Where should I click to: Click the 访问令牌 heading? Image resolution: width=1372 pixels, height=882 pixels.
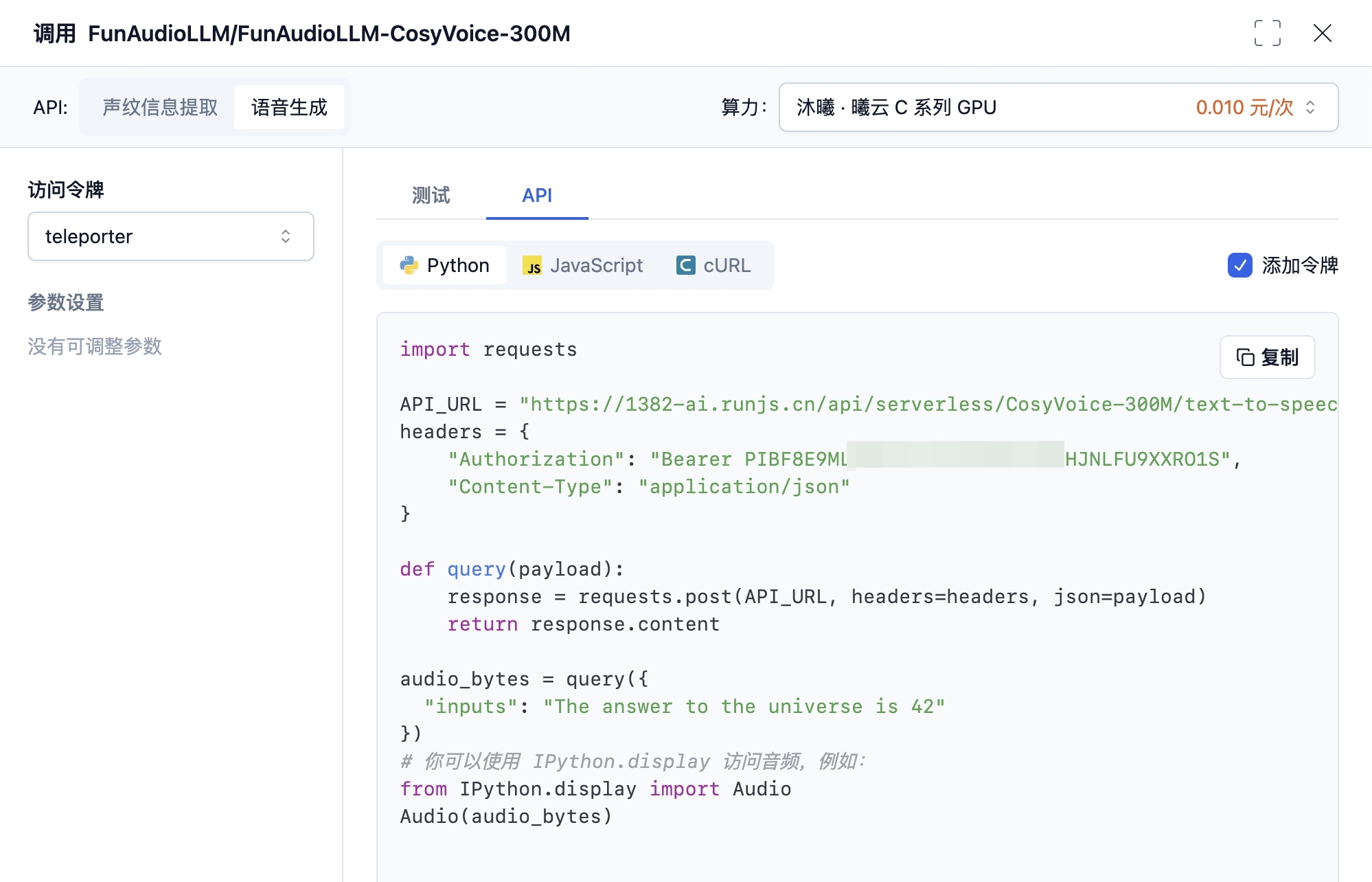click(x=66, y=190)
